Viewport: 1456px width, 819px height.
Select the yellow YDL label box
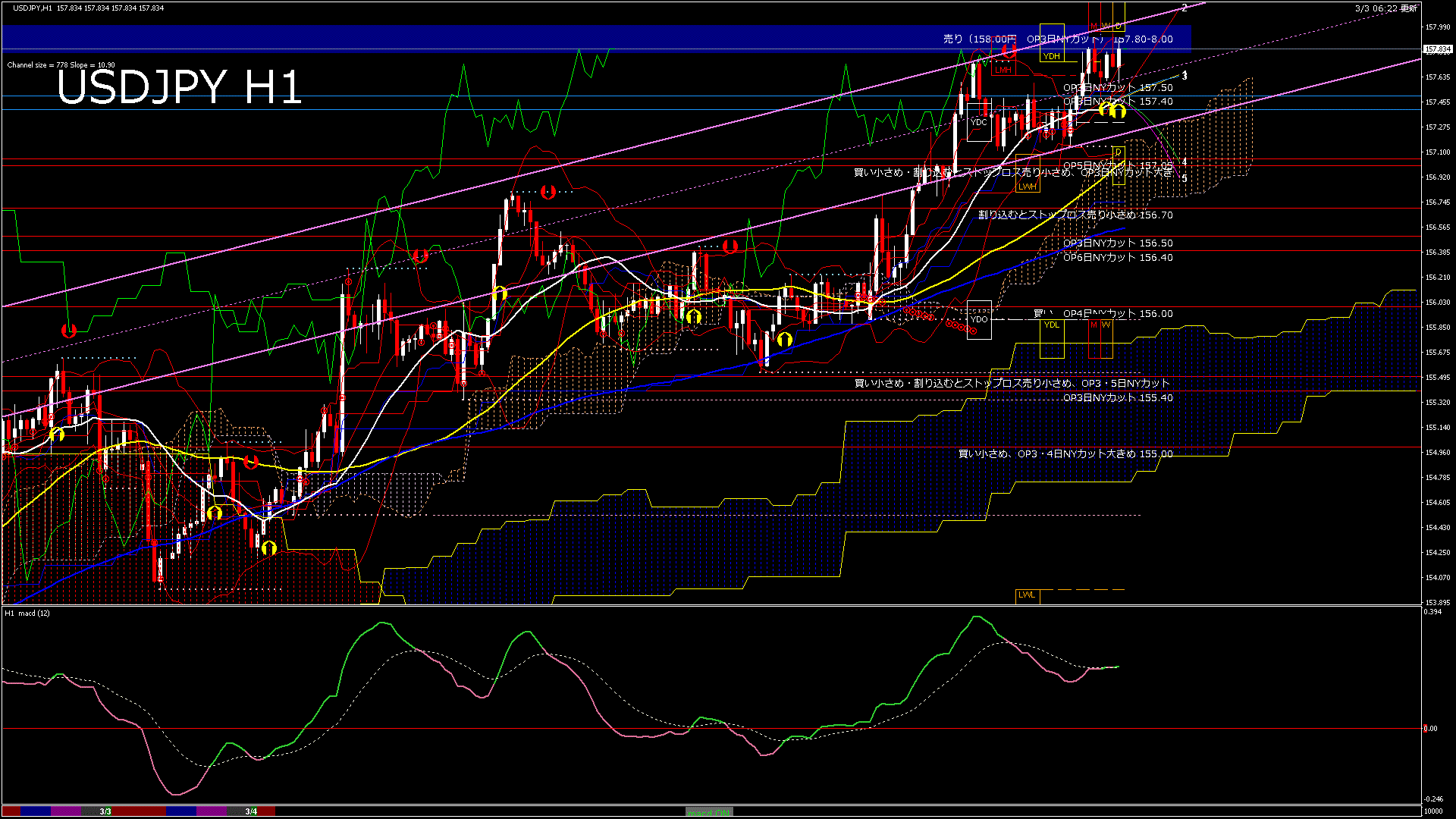[x=1051, y=325]
